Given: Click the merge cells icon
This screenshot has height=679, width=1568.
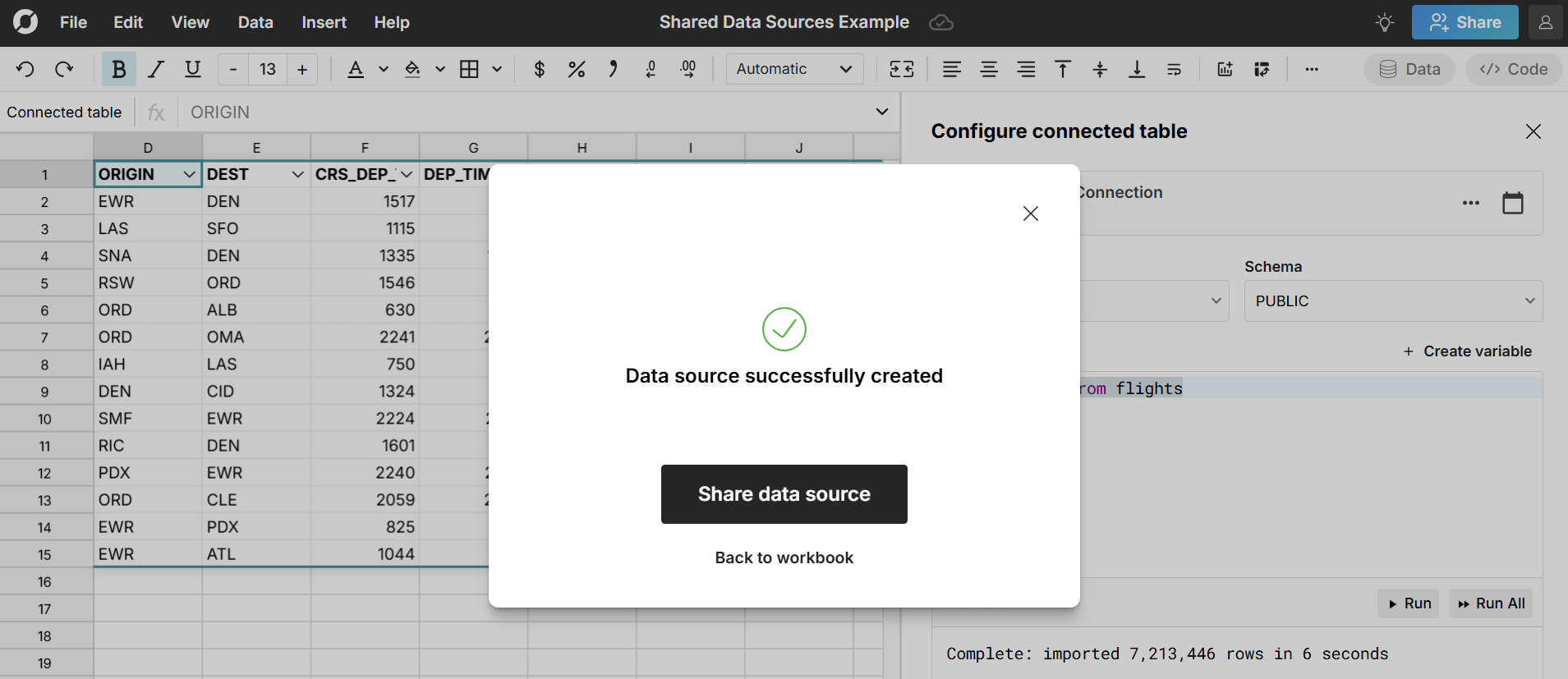Looking at the screenshot, I should [901, 69].
